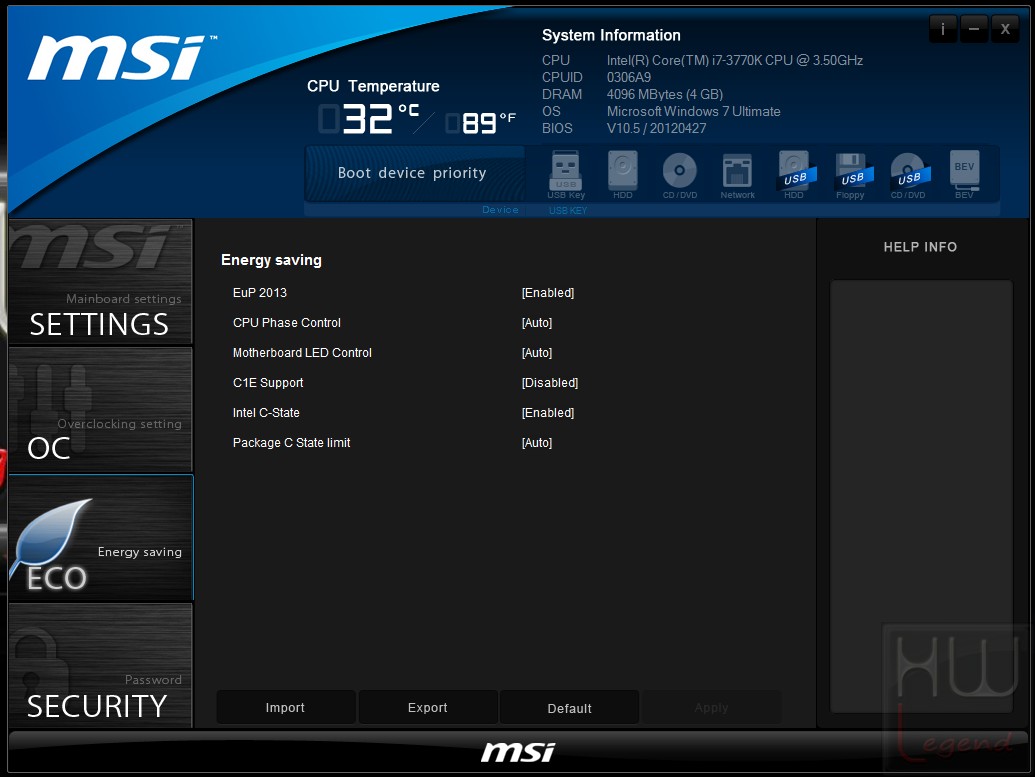Choose the non-USB CD/DVD boot device icon

click(680, 175)
